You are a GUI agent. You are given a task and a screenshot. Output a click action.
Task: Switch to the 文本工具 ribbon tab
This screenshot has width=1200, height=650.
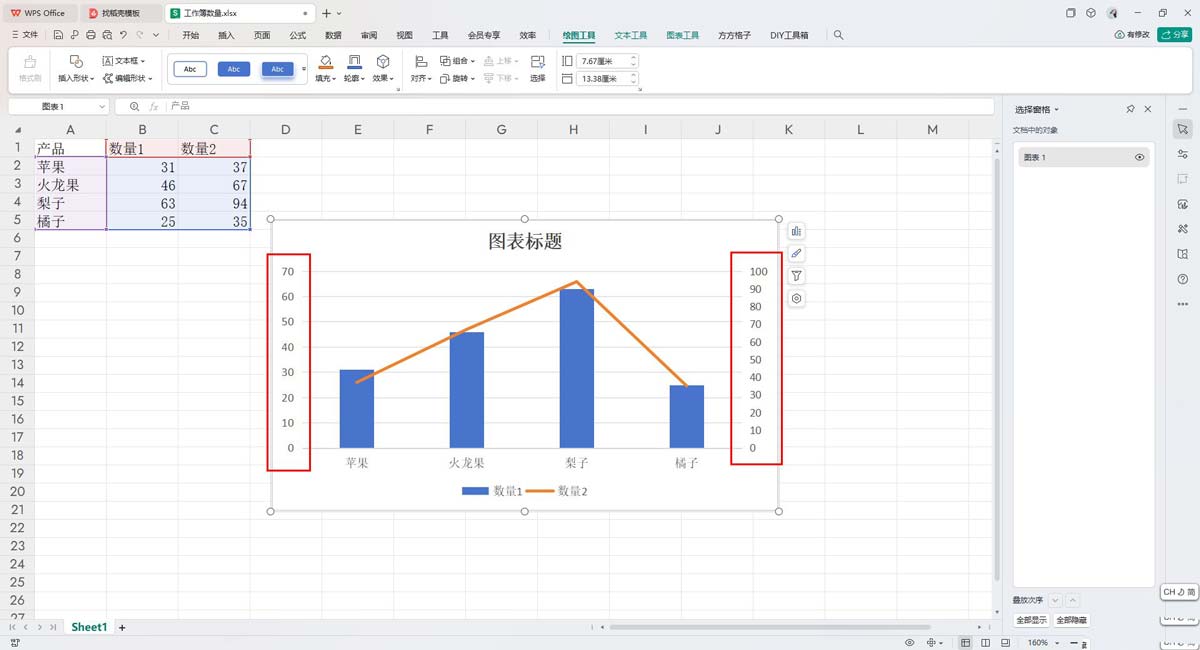coord(630,35)
